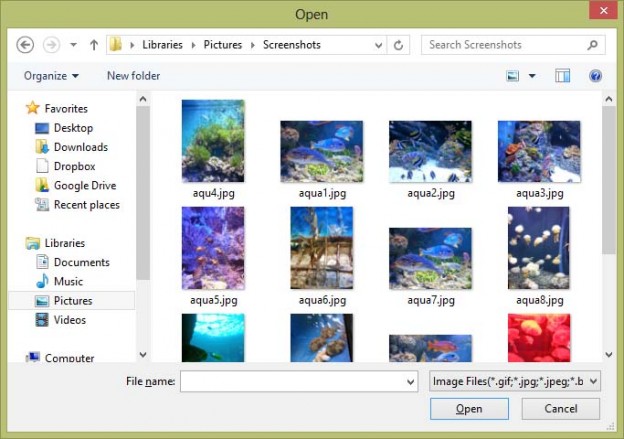Click the Up one level arrow

[94, 45]
